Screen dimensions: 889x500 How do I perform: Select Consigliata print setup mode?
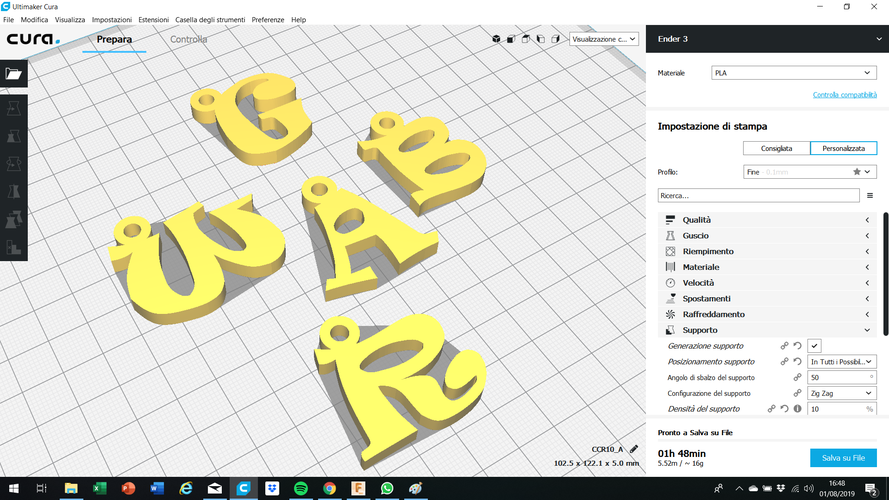(x=776, y=149)
